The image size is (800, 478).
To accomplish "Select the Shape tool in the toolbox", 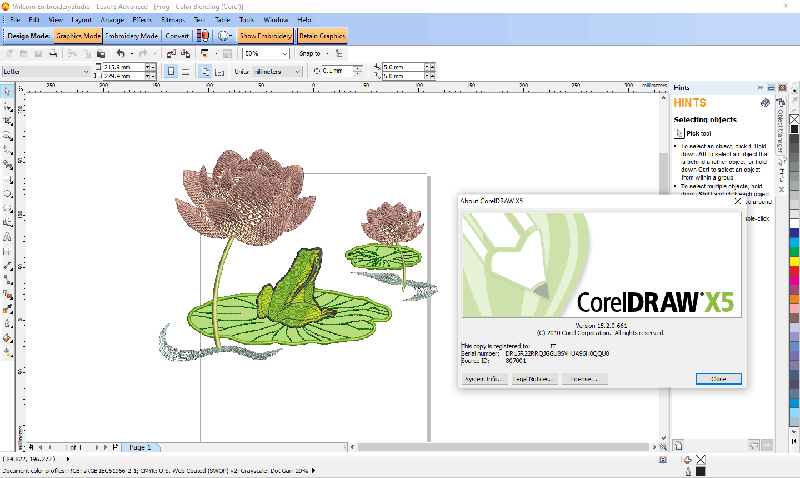I will pos(7,107).
